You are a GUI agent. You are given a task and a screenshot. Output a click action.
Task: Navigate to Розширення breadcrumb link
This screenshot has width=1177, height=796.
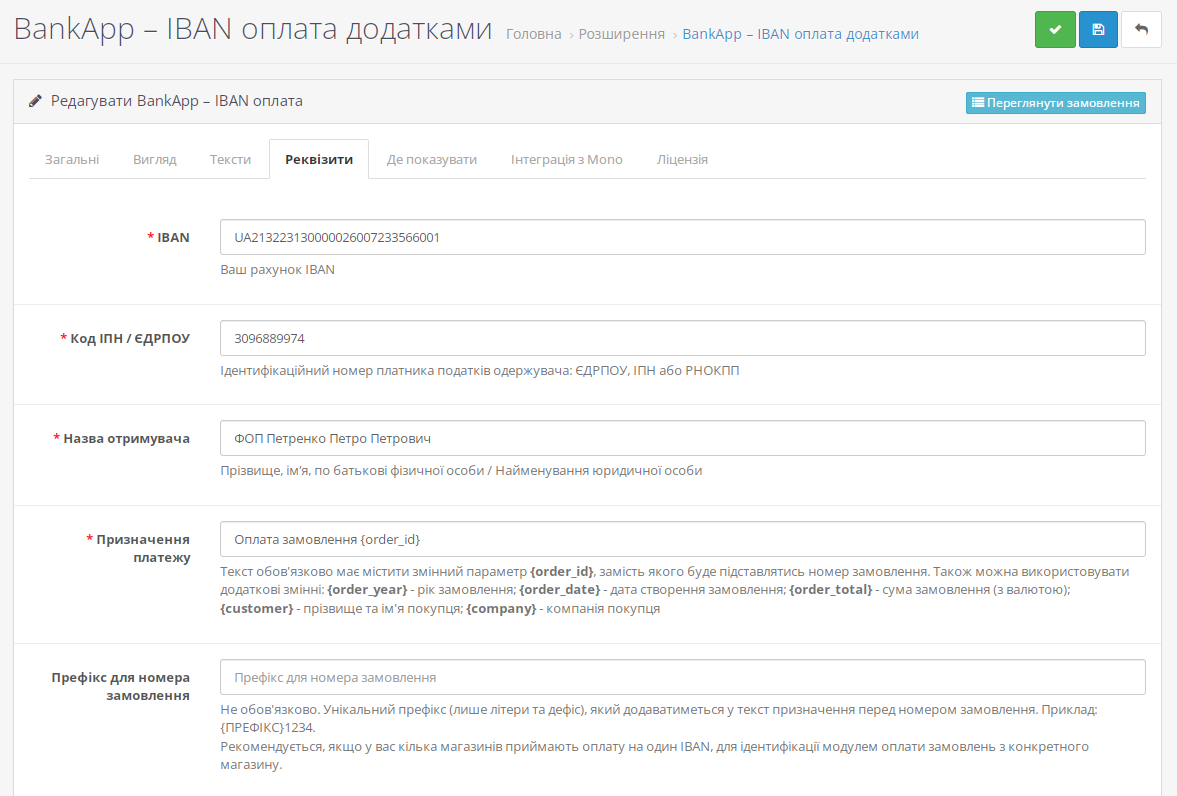click(x=623, y=34)
